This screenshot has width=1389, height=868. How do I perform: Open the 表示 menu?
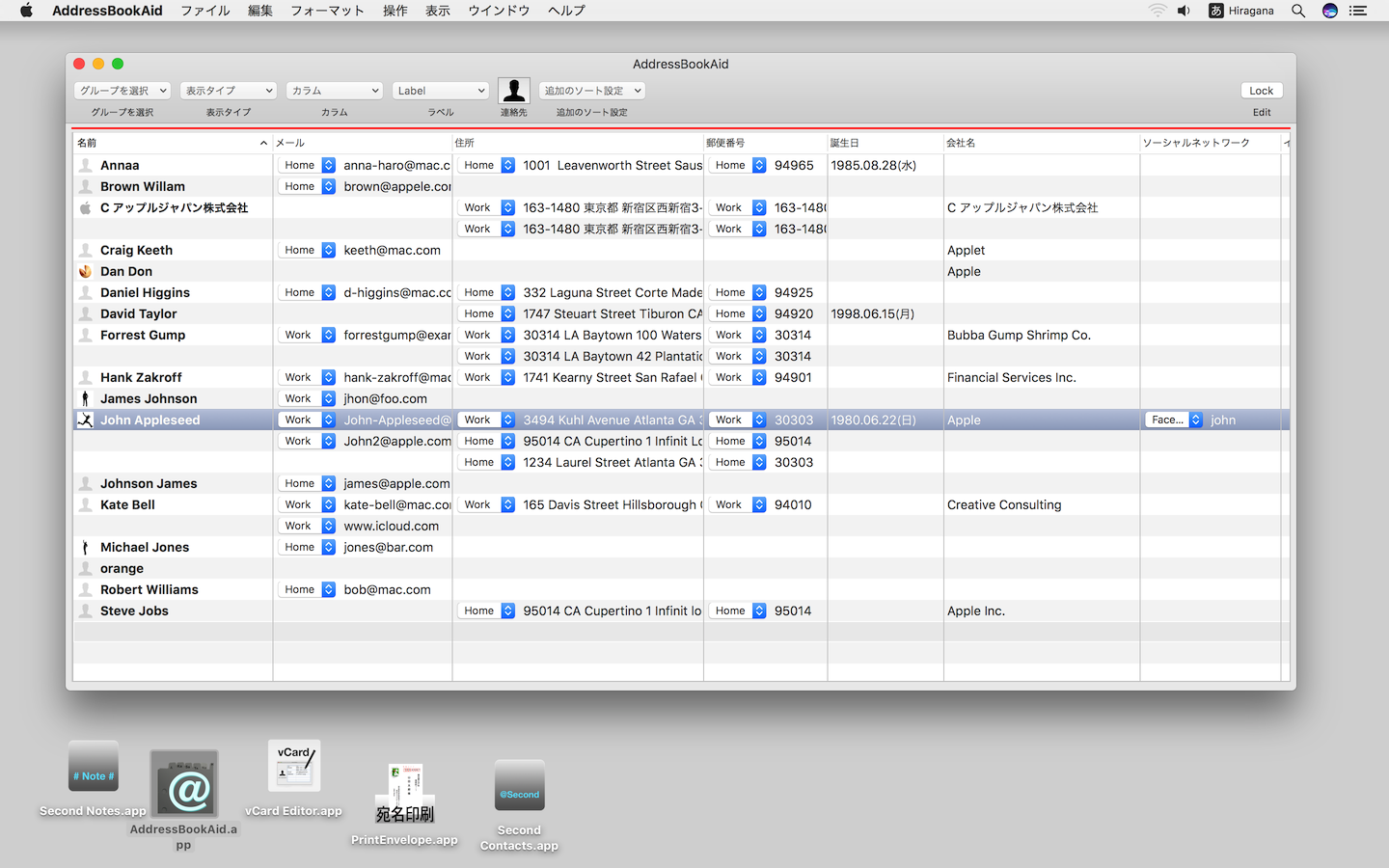pyautogui.click(x=438, y=11)
